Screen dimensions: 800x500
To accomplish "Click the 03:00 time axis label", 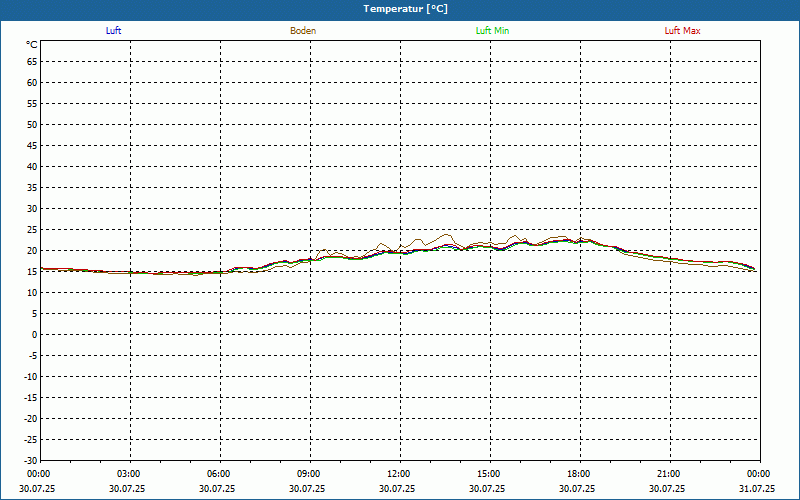I will (x=129, y=474).
